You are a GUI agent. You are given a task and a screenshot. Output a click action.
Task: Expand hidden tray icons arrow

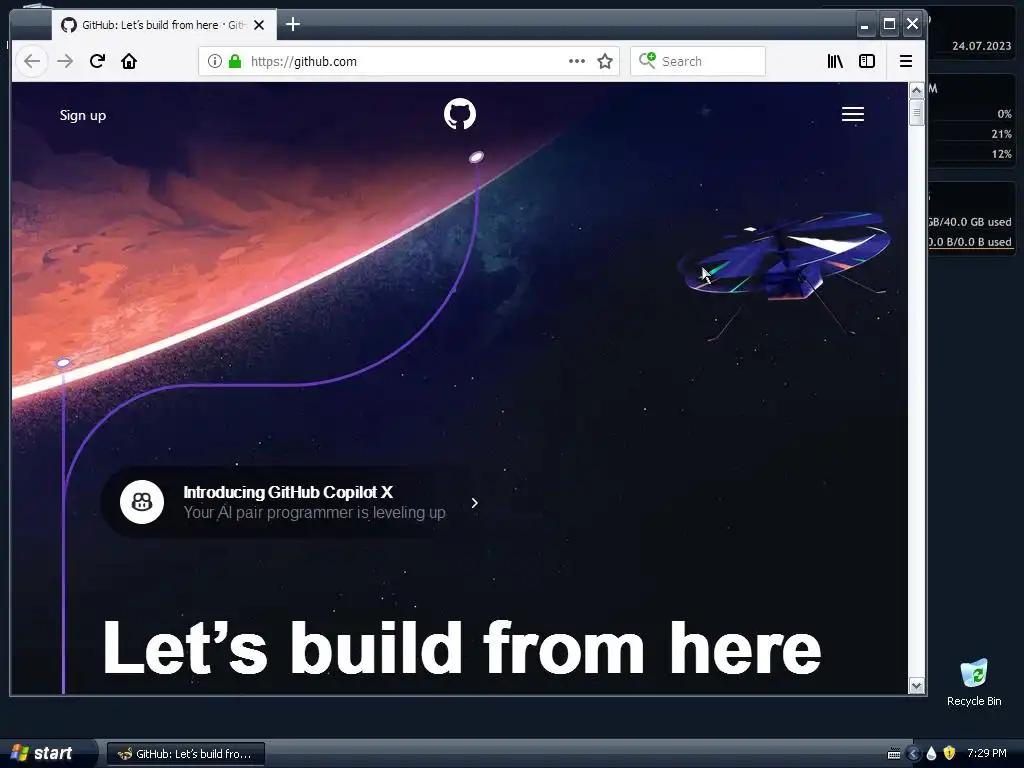point(913,754)
